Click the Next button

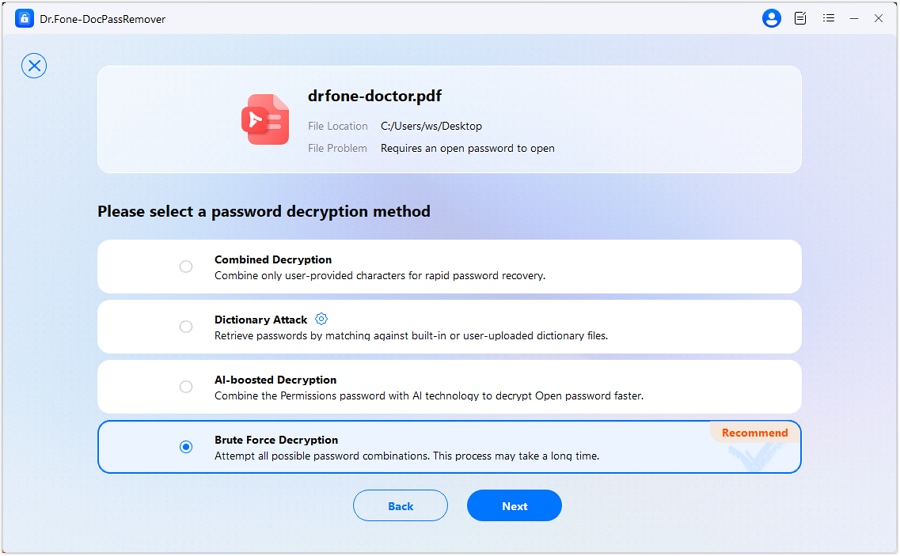[514, 506]
